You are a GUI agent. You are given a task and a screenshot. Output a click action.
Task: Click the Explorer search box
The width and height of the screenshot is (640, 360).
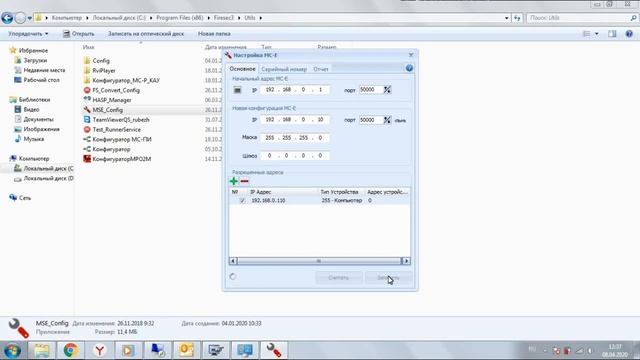click(582, 18)
